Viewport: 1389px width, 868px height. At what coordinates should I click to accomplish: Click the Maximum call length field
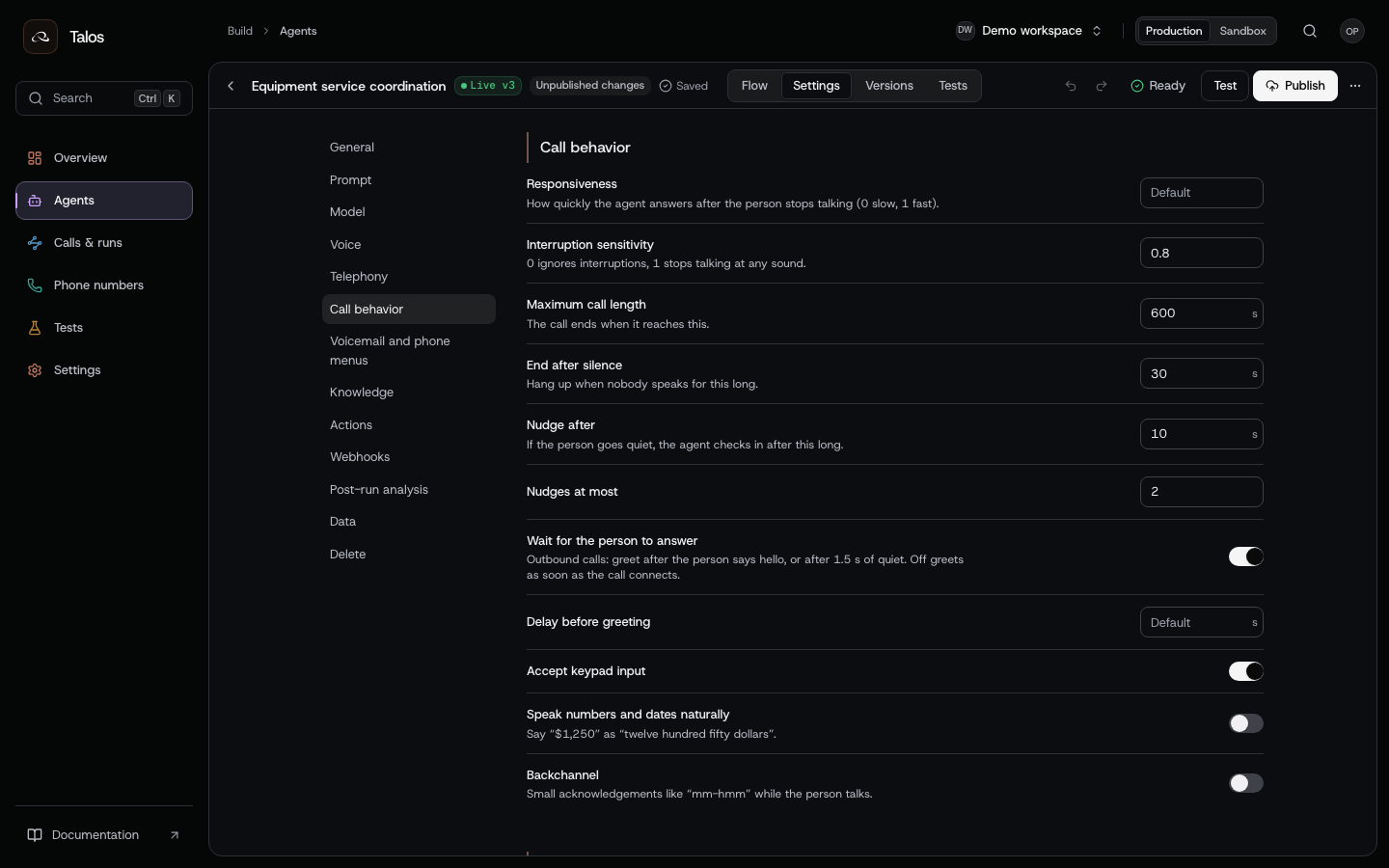click(x=1201, y=313)
